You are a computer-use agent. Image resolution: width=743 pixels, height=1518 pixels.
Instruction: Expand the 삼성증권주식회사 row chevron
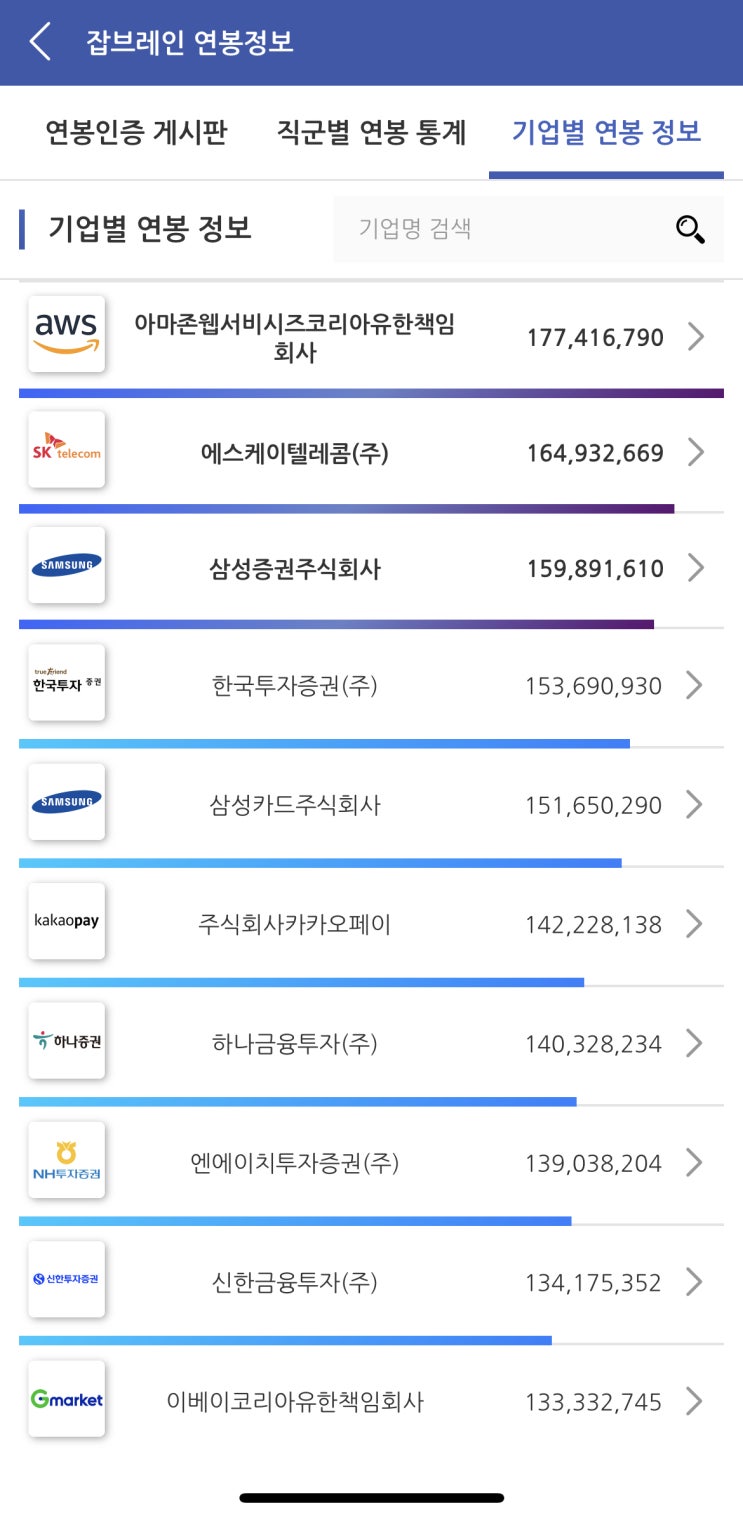click(696, 568)
